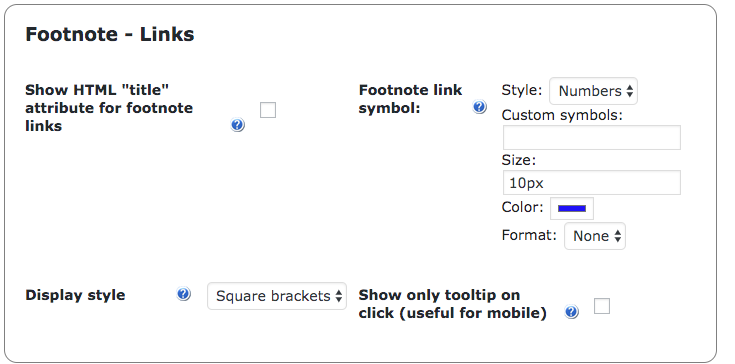
Task: Click the Show HTML "title" attribute label
Action: point(109,108)
